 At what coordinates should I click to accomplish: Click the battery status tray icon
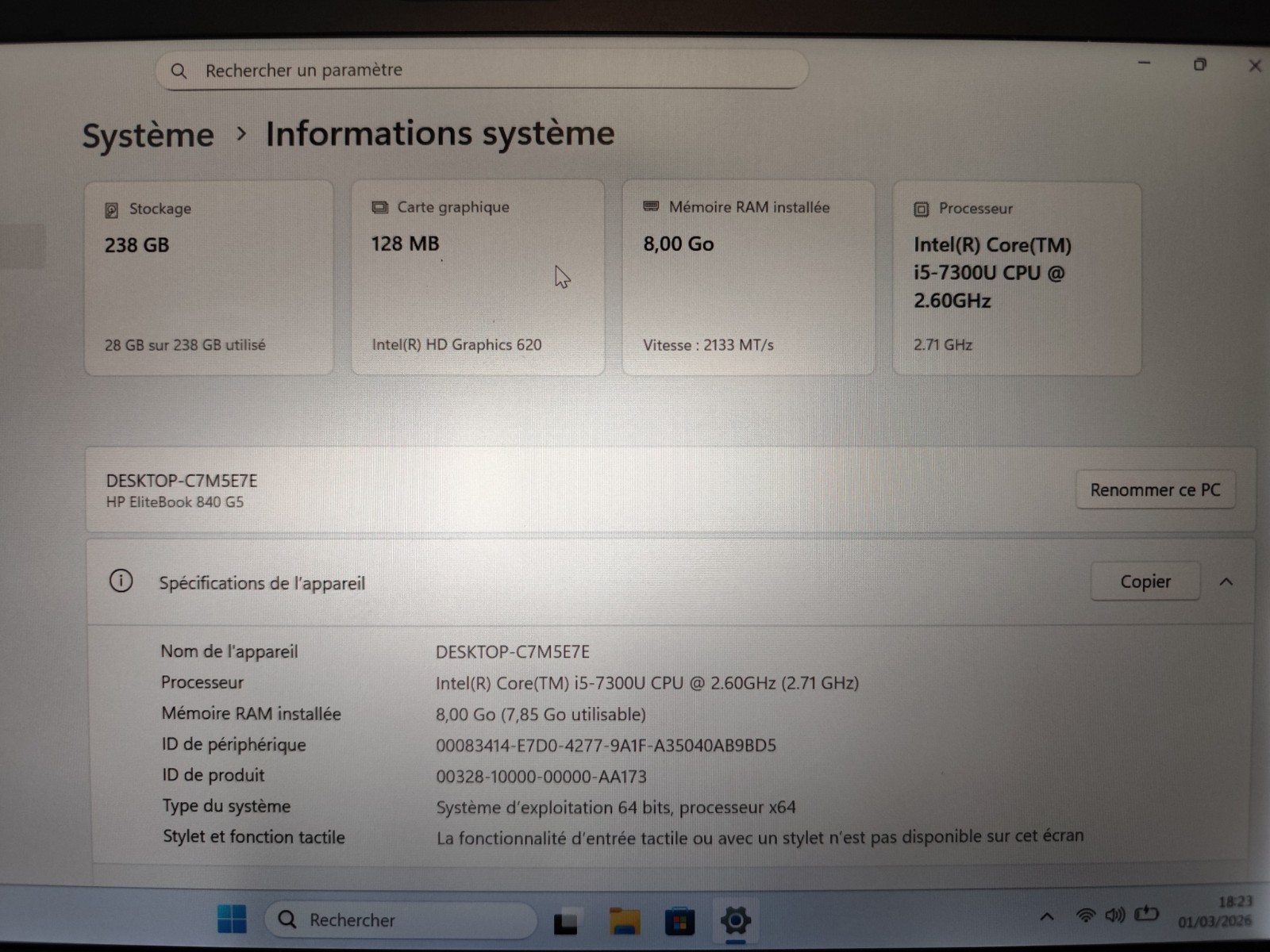click(1146, 915)
